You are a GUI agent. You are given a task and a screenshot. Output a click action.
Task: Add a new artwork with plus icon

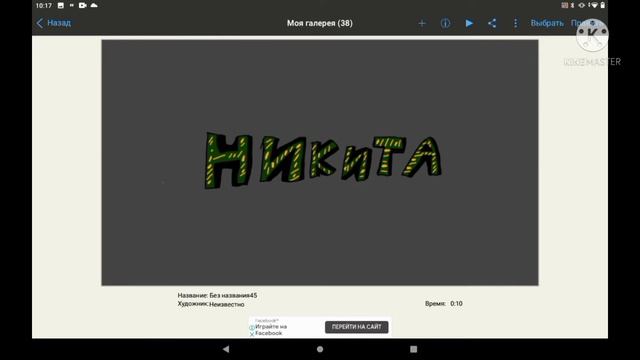point(422,23)
